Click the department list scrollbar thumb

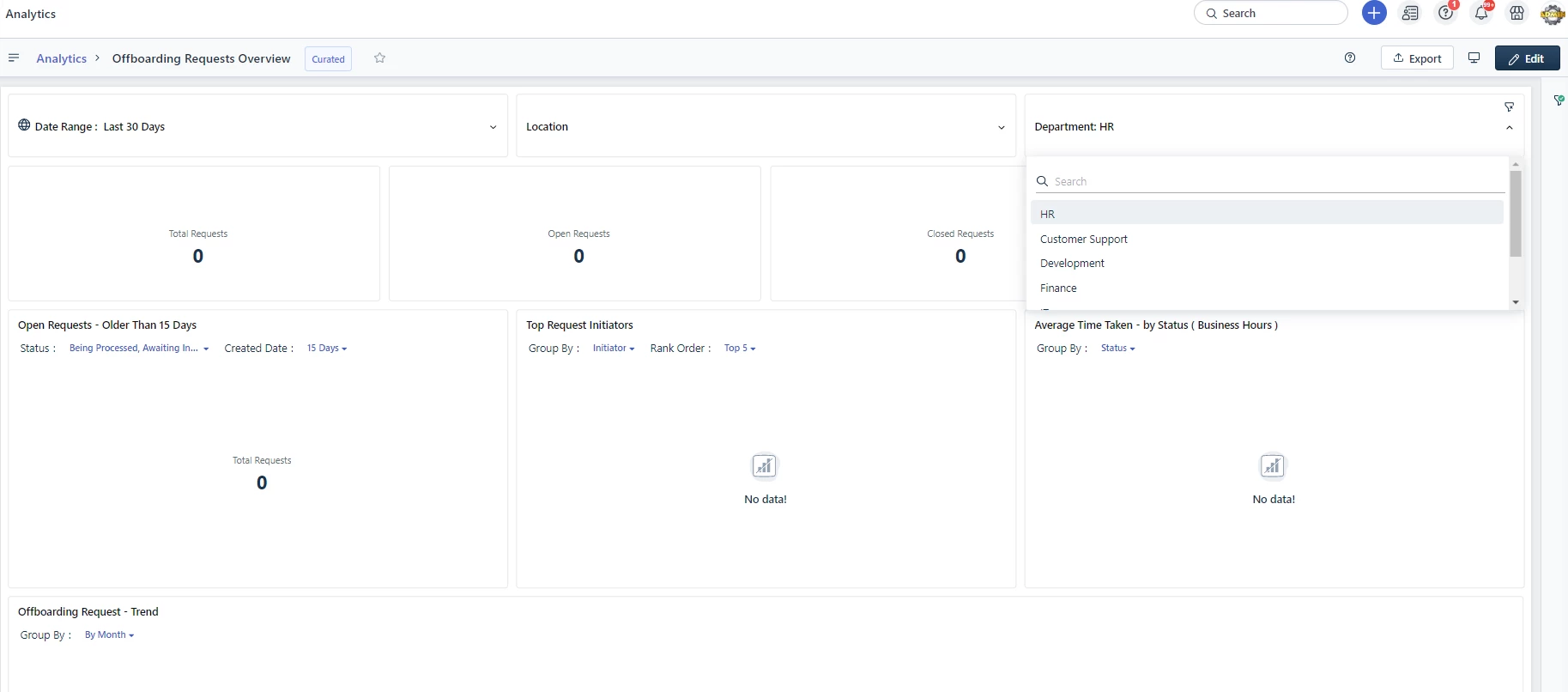point(1516,214)
